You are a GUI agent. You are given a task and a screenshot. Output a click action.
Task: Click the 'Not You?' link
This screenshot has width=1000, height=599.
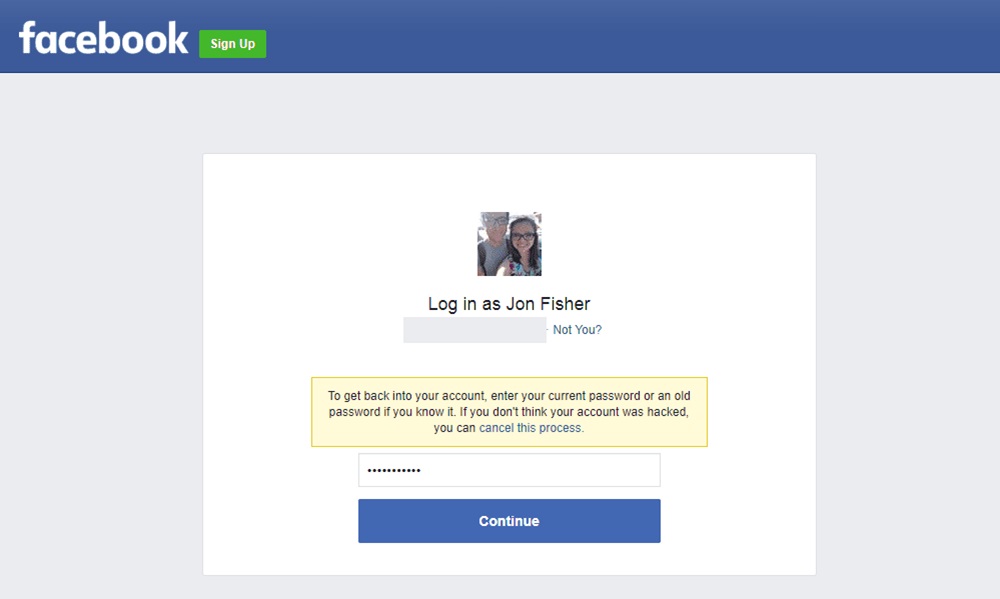(577, 330)
